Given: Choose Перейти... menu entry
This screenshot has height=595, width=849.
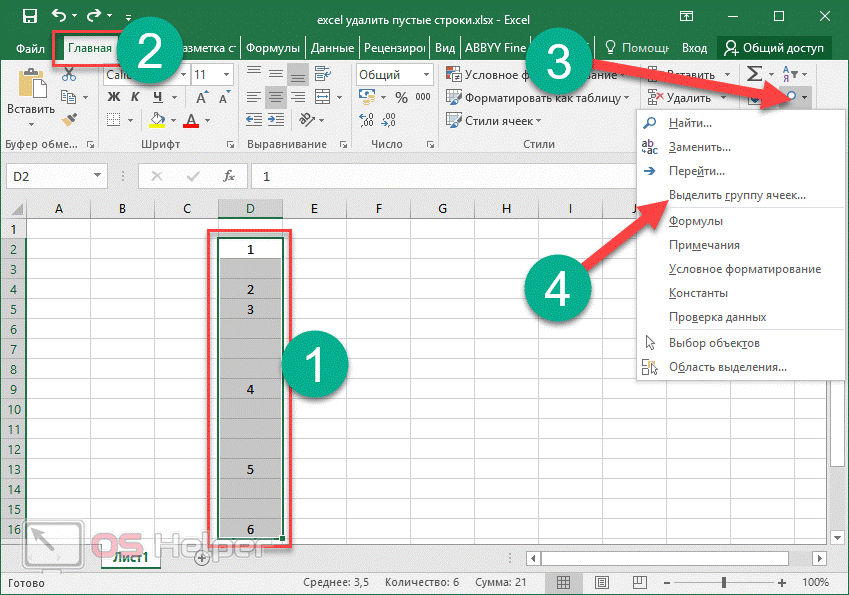Looking at the screenshot, I should (741, 171).
